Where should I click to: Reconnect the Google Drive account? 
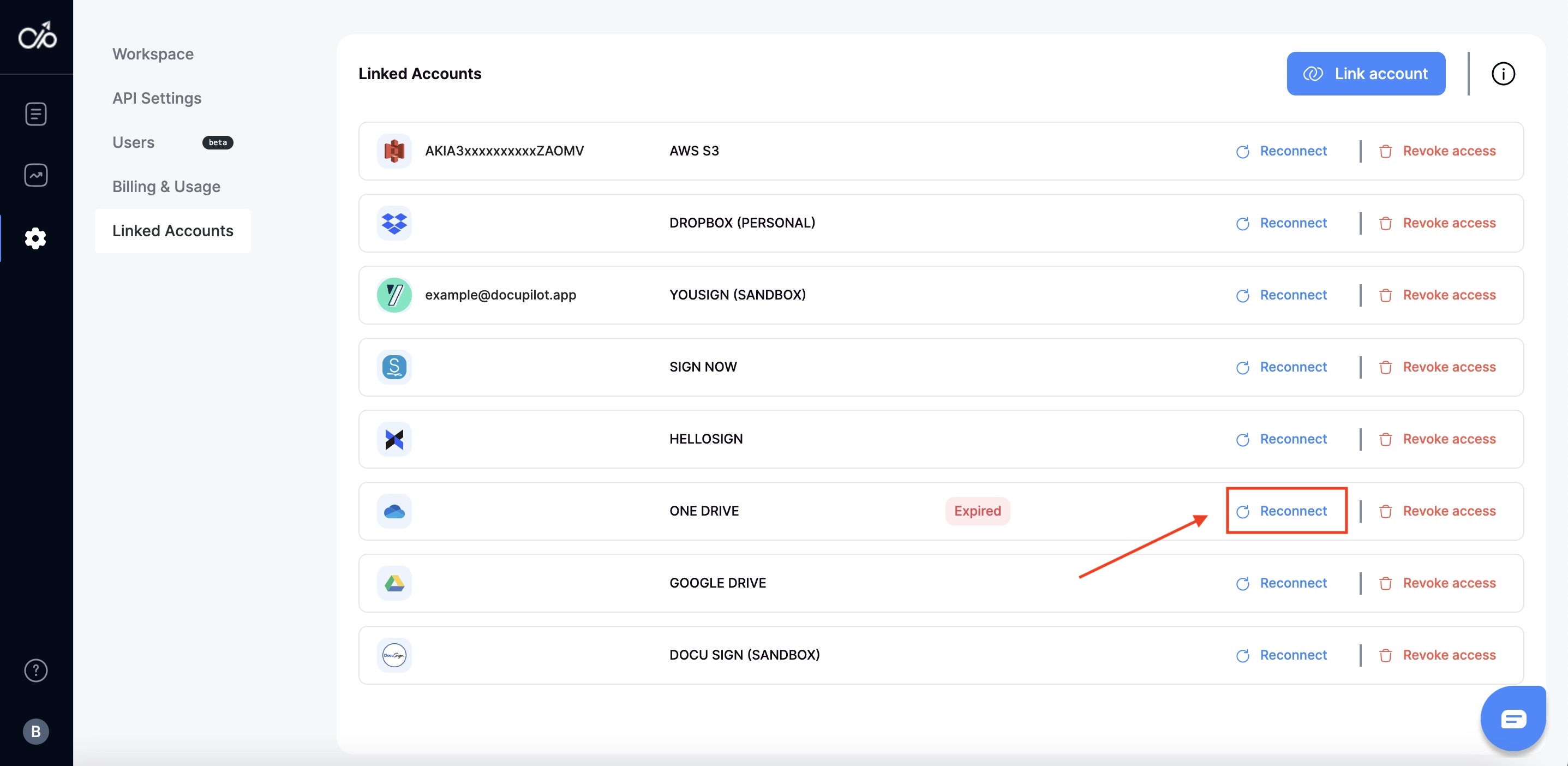(x=1283, y=583)
